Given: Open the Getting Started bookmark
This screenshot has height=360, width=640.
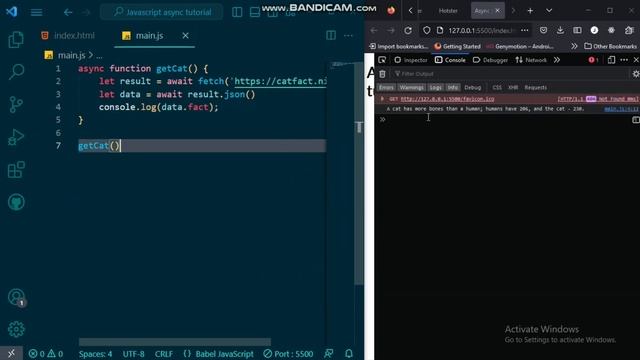Looking at the screenshot, I should pyautogui.click(x=457, y=47).
